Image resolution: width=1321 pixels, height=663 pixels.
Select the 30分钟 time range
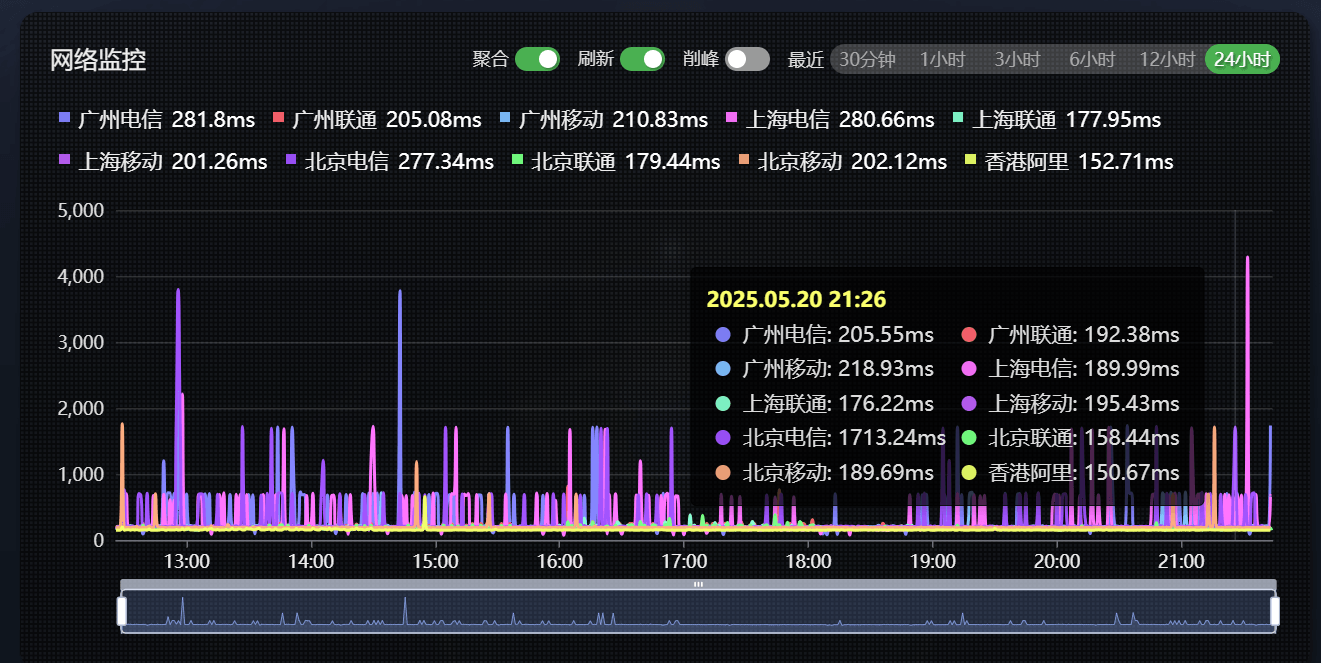(867, 60)
